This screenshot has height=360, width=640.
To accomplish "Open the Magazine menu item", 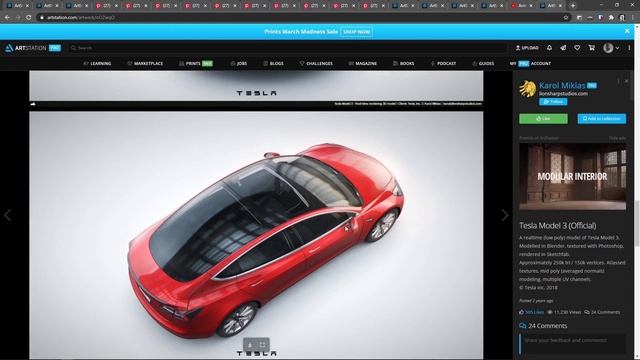I will pyautogui.click(x=362, y=64).
